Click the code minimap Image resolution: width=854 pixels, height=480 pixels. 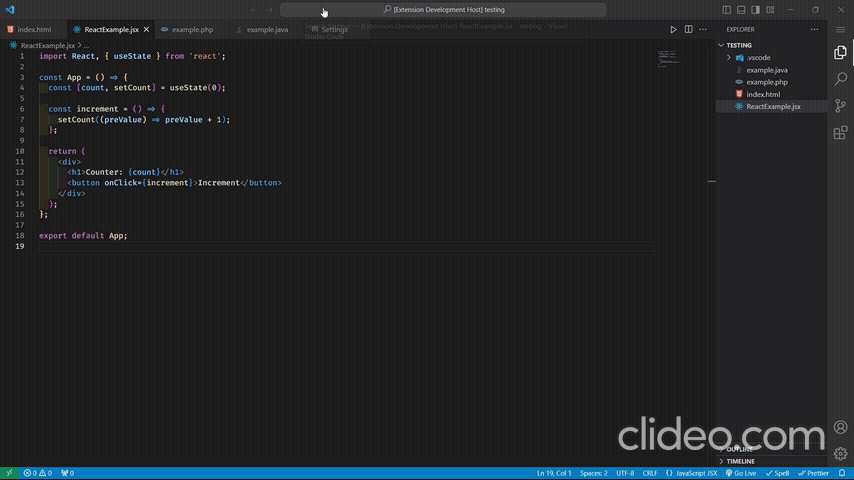click(669, 58)
